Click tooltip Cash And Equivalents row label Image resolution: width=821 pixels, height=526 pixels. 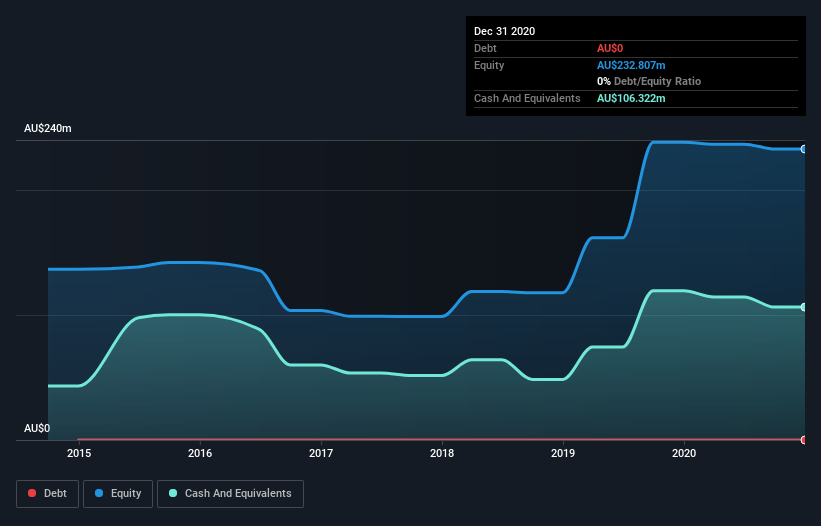527,98
